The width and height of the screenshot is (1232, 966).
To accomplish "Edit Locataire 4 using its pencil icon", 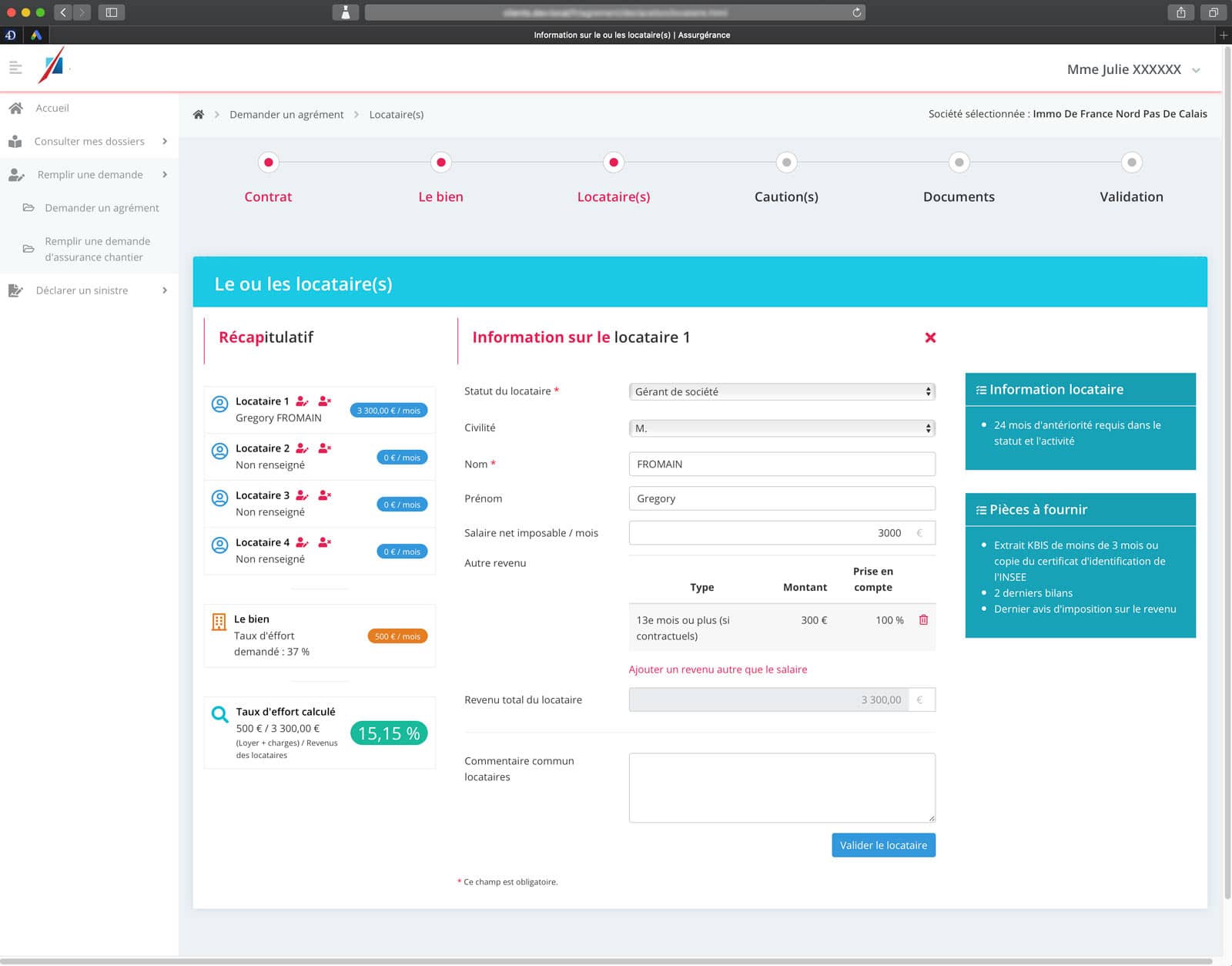I will [x=302, y=542].
